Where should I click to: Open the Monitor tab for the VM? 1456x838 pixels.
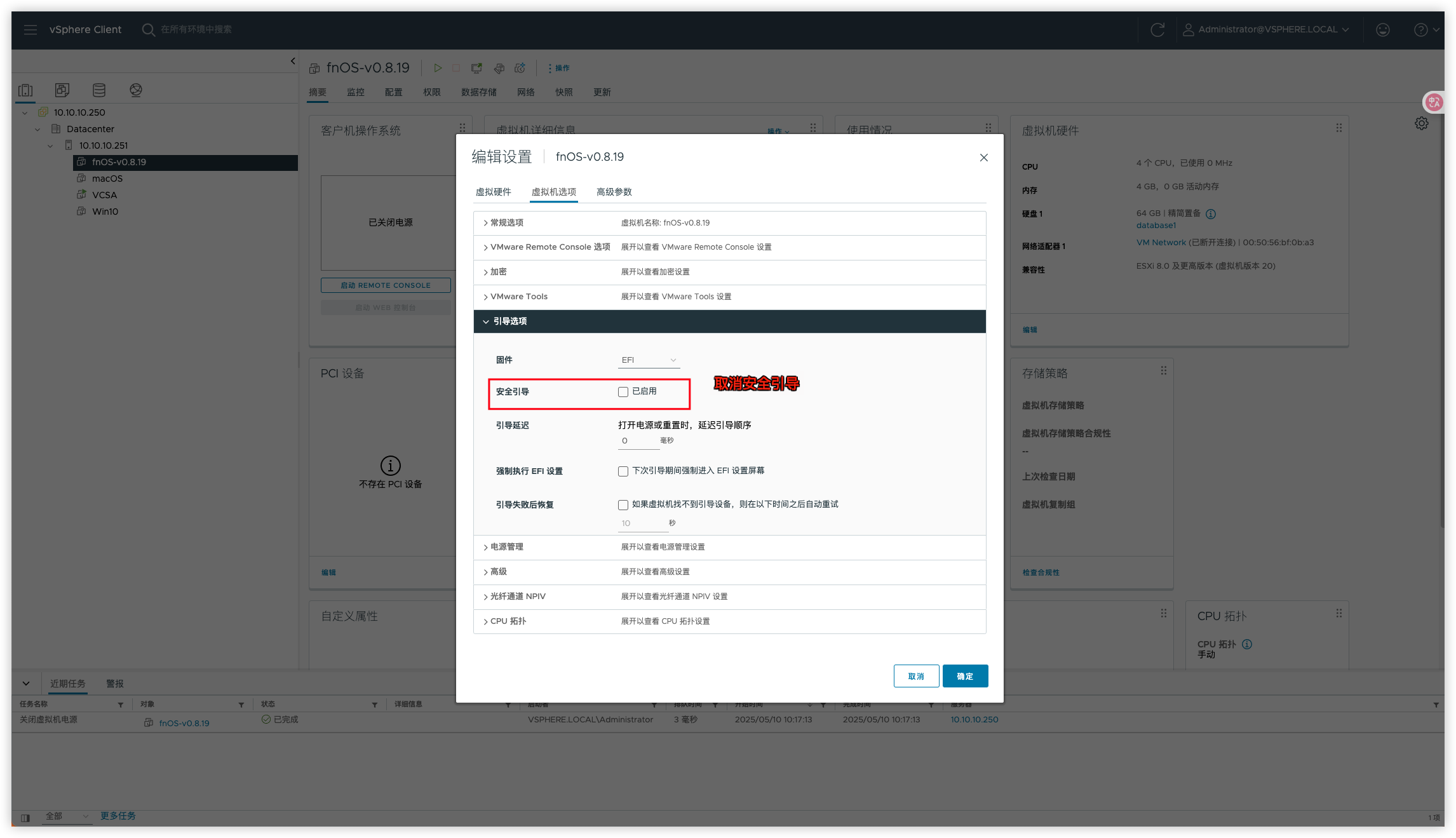point(355,92)
